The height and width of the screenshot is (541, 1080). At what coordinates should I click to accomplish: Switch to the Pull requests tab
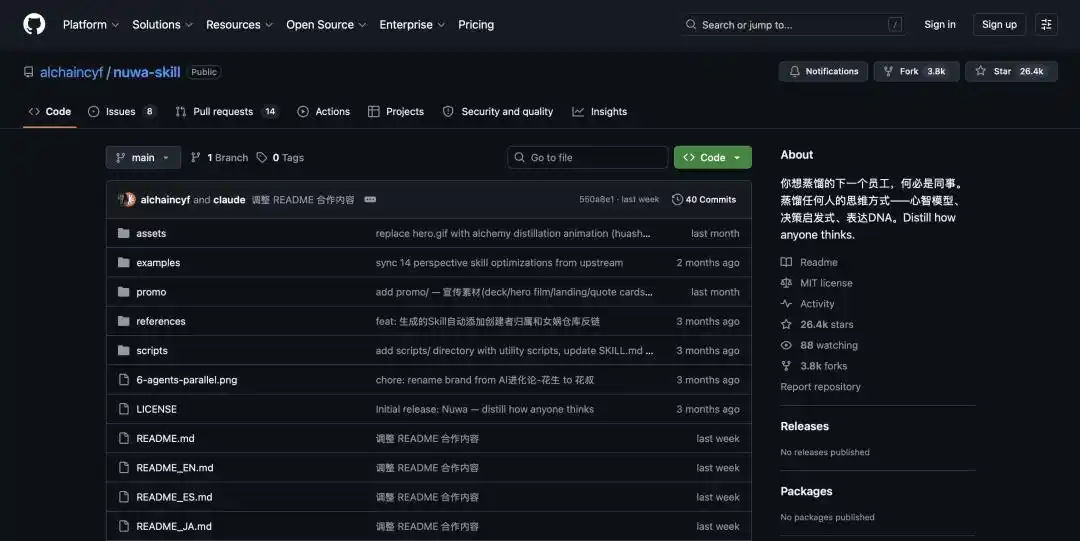(226, 112)
